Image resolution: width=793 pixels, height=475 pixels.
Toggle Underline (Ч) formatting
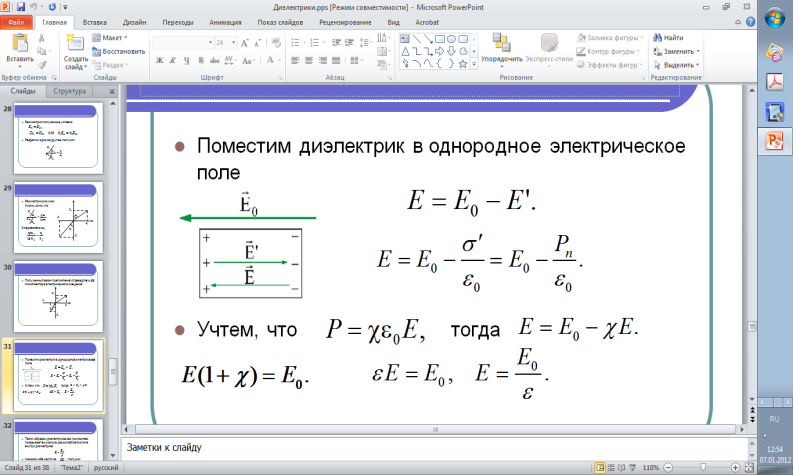(187, 60)
